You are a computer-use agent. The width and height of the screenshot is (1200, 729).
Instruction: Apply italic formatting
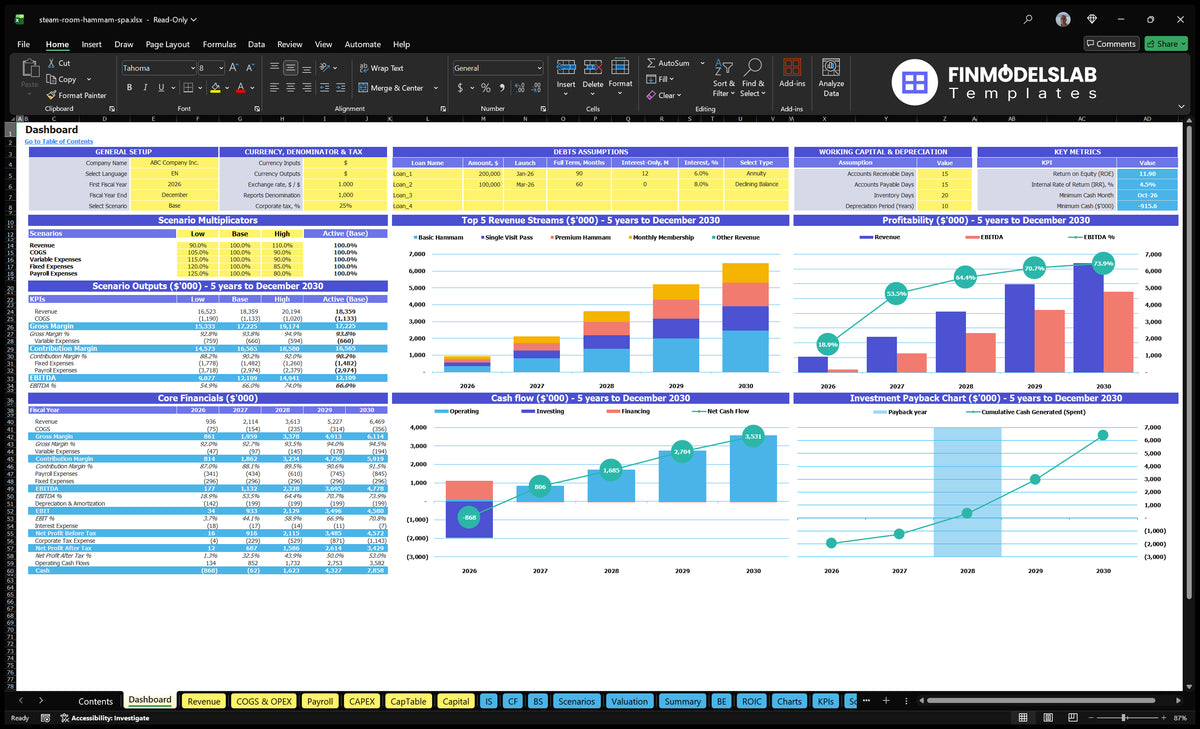click(145, 88)
